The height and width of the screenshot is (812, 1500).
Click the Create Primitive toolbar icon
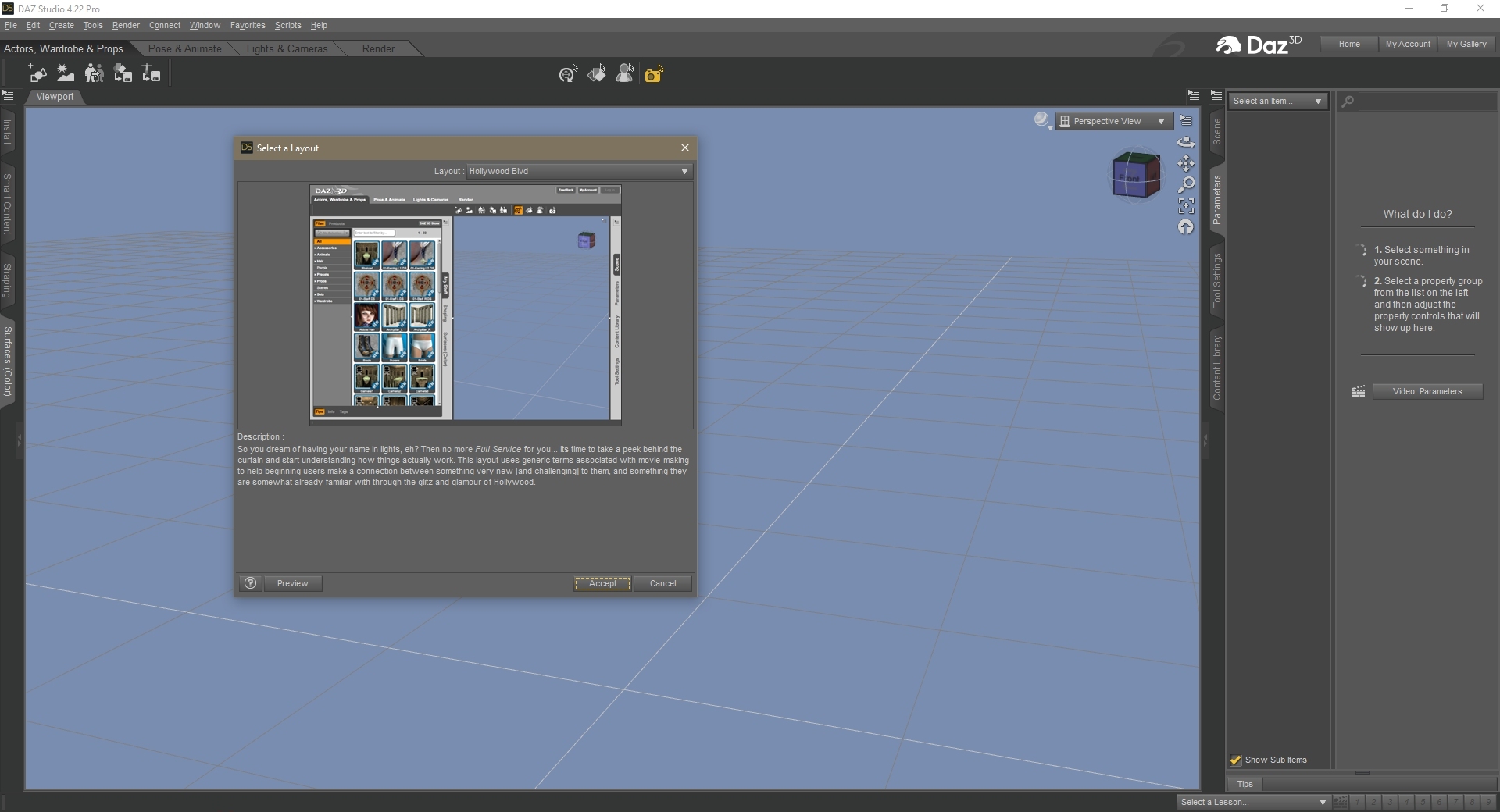[37, 73]
